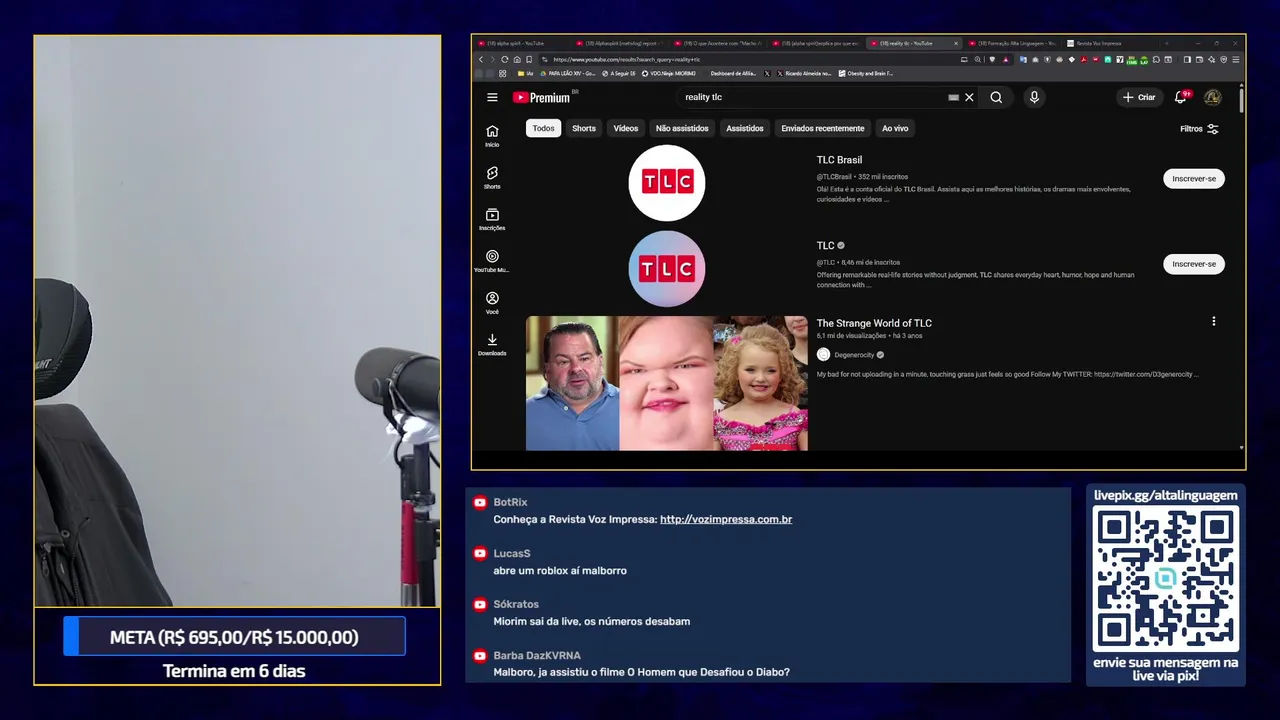Open Downloads in the sidebar
The image size is (1280, 720).
pos(492,345)
